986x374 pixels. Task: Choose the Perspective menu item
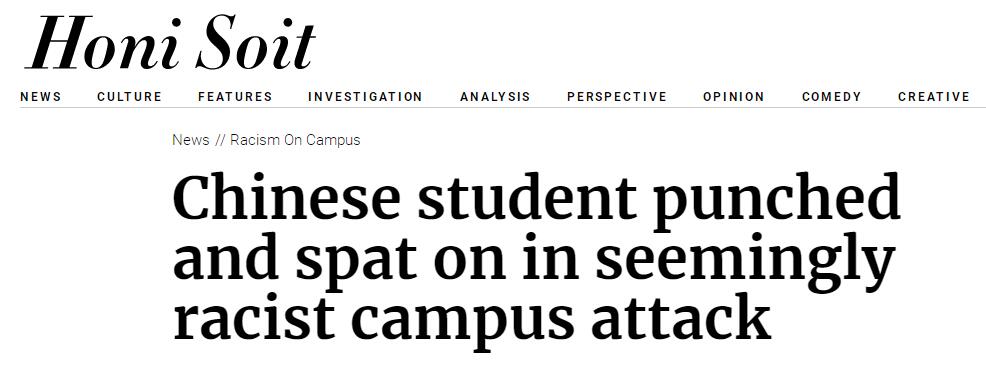[617, 97]
